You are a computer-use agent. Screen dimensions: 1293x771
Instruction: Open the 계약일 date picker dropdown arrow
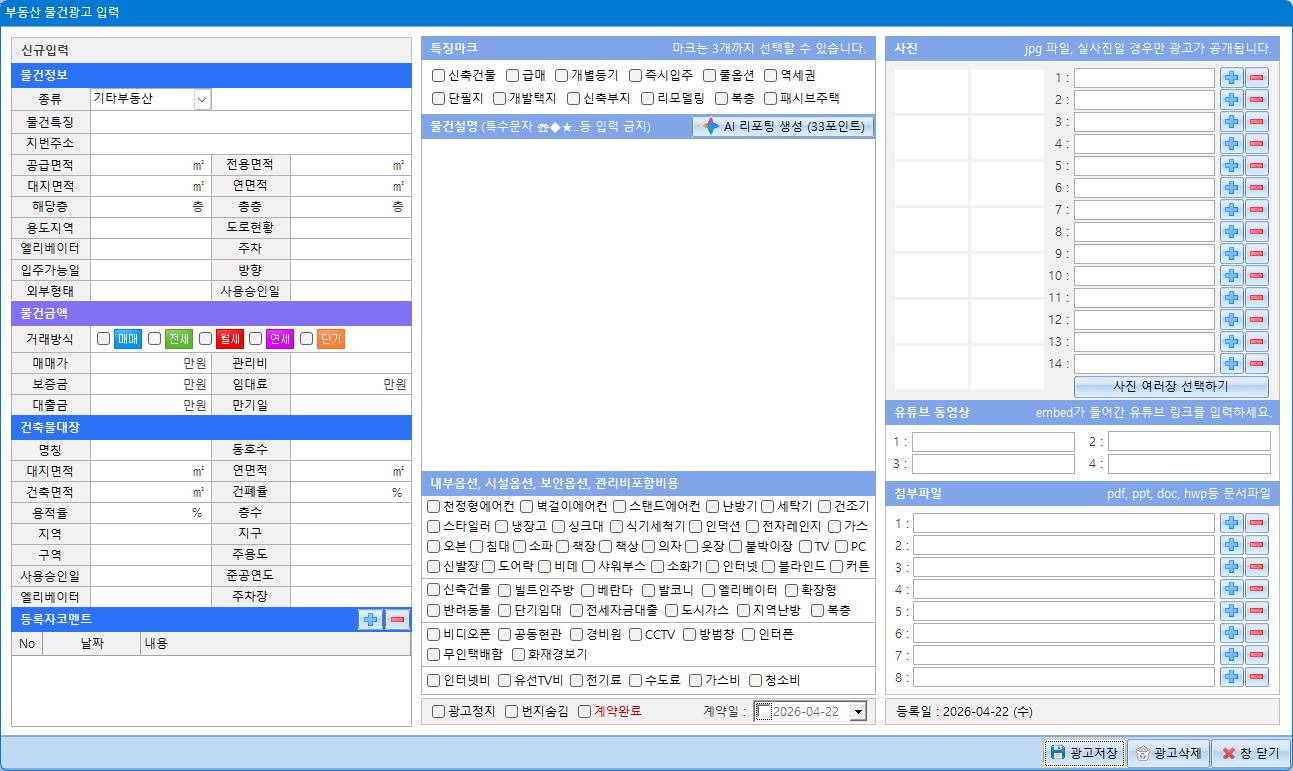857,711
